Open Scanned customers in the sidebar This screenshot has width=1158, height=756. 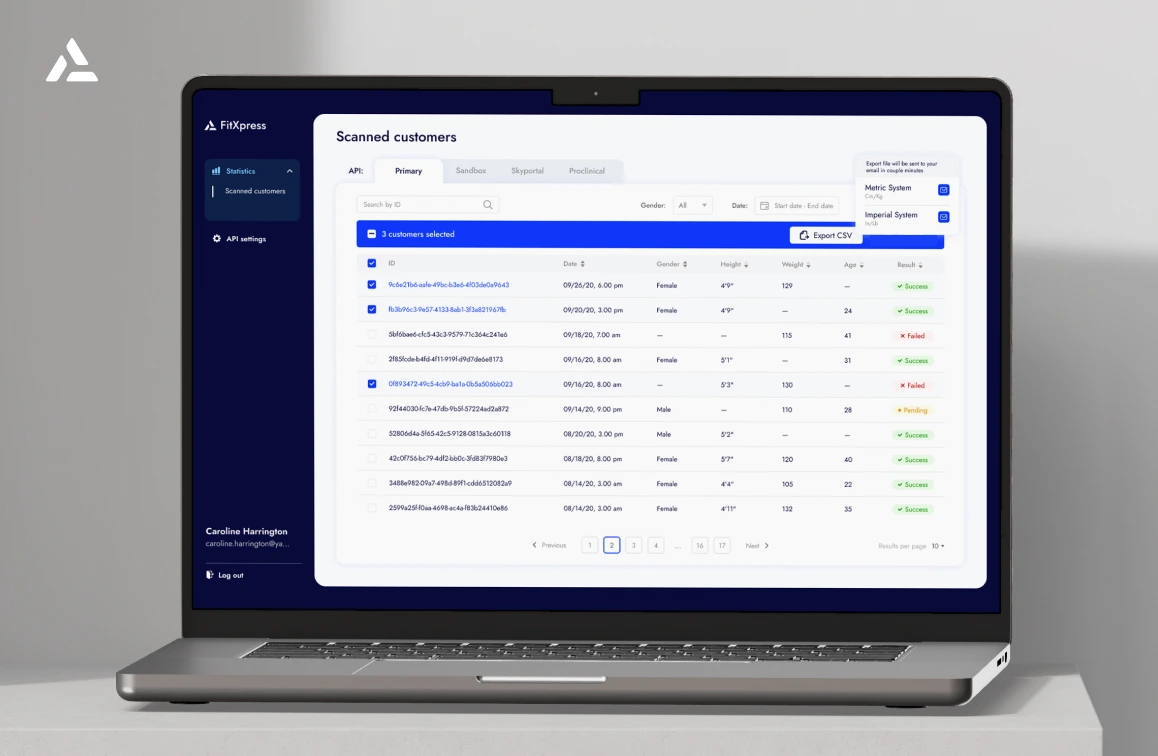coord(255,191)
